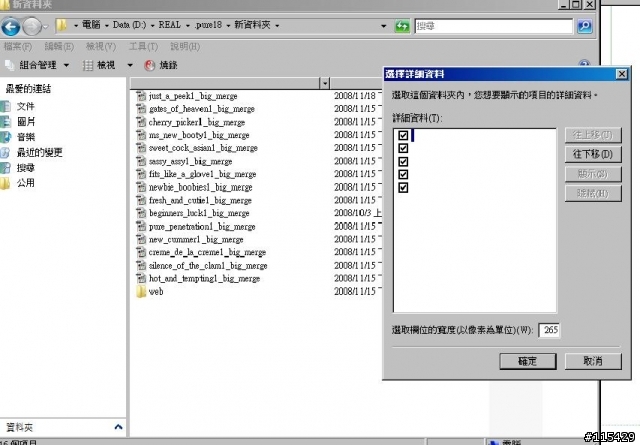
Task: Click the 電腦 breadcrumb segment
Action: coord(91,25)
